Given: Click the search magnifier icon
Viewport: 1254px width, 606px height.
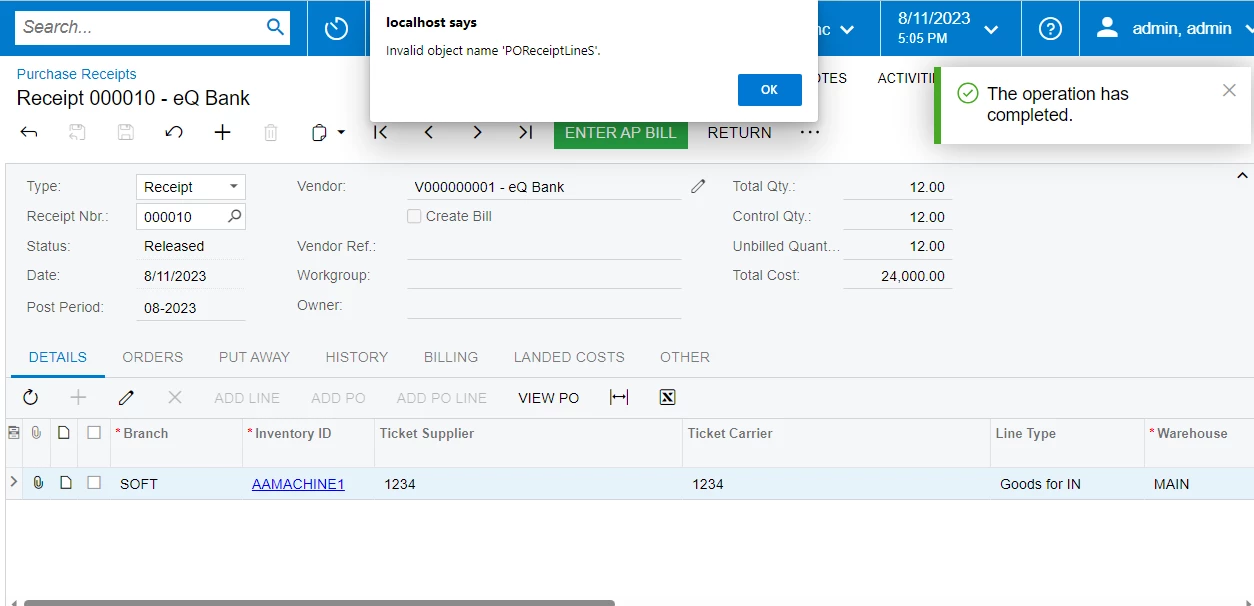Looking at the screenshot, I should (x=275, y=28).
